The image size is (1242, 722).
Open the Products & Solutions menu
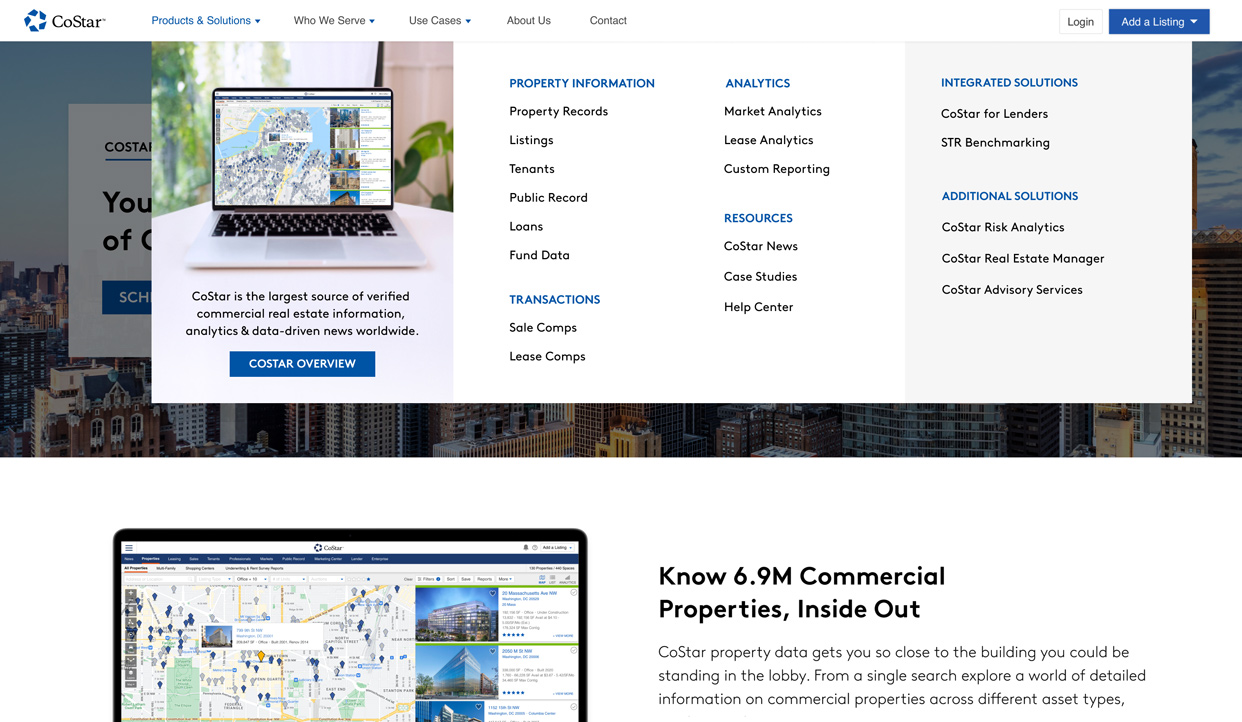point(205,20)
